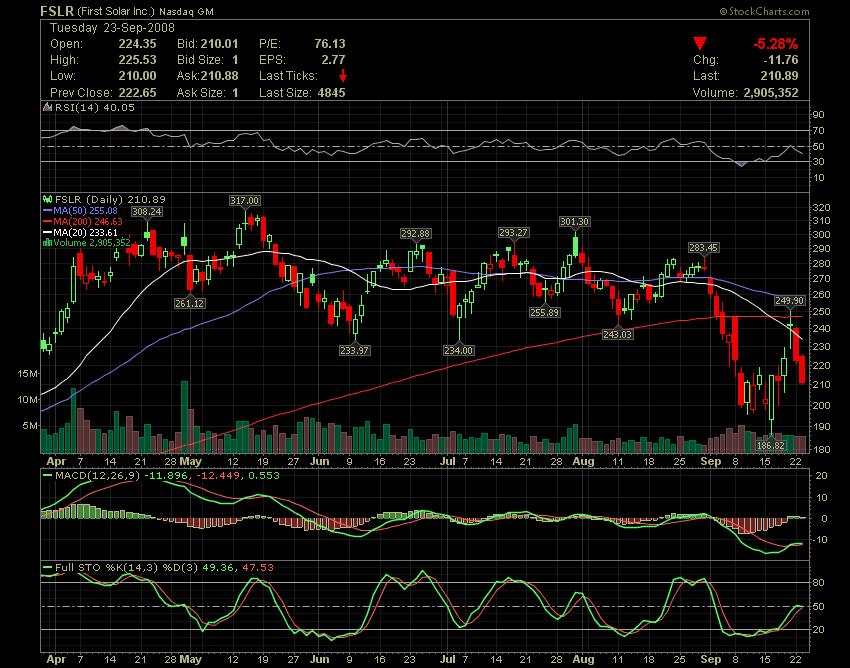Click the red Last Ticks down arrow
Screen dimensions: 850x668
(x=342, y=76)
